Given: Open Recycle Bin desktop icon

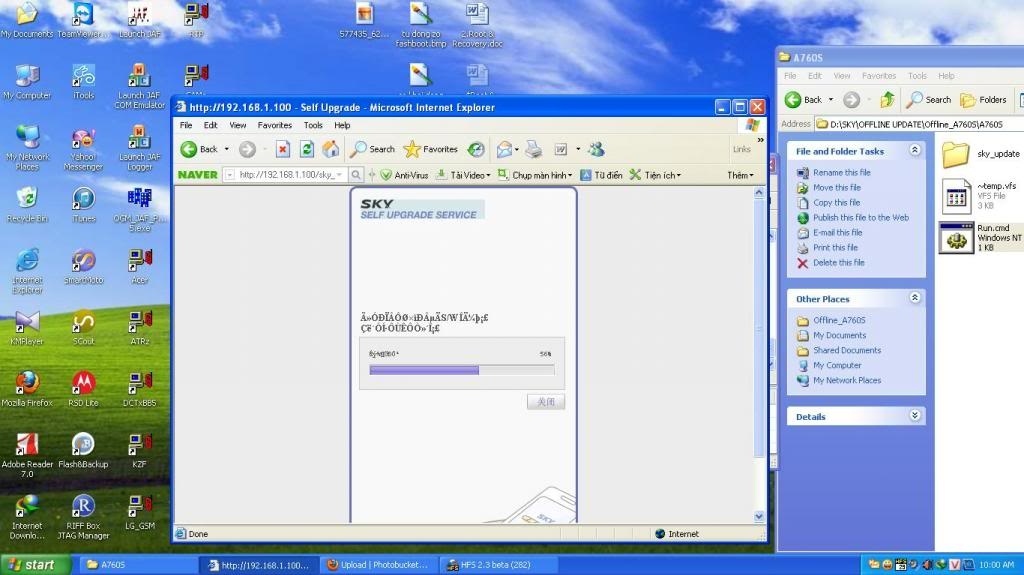Looking at the screenshot, I should [x=27, y=205].
